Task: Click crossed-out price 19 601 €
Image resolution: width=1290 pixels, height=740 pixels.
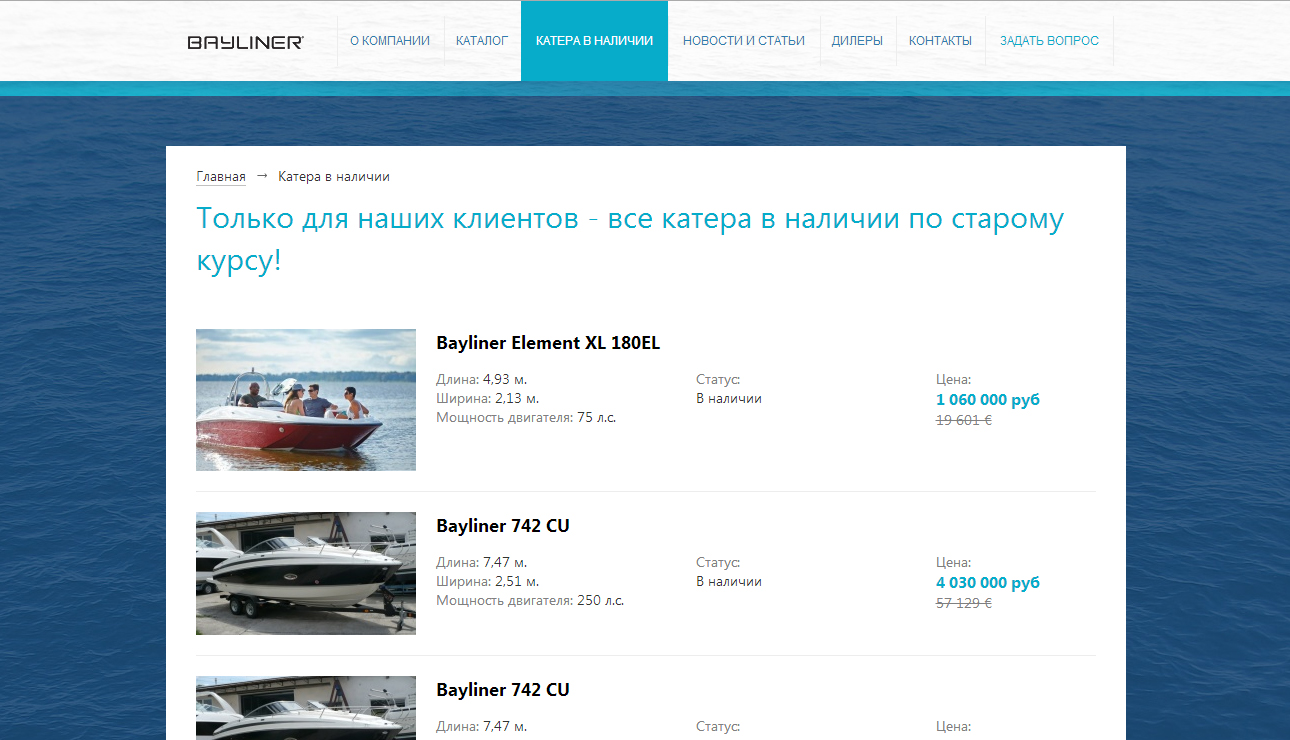Action: point(964,420)
